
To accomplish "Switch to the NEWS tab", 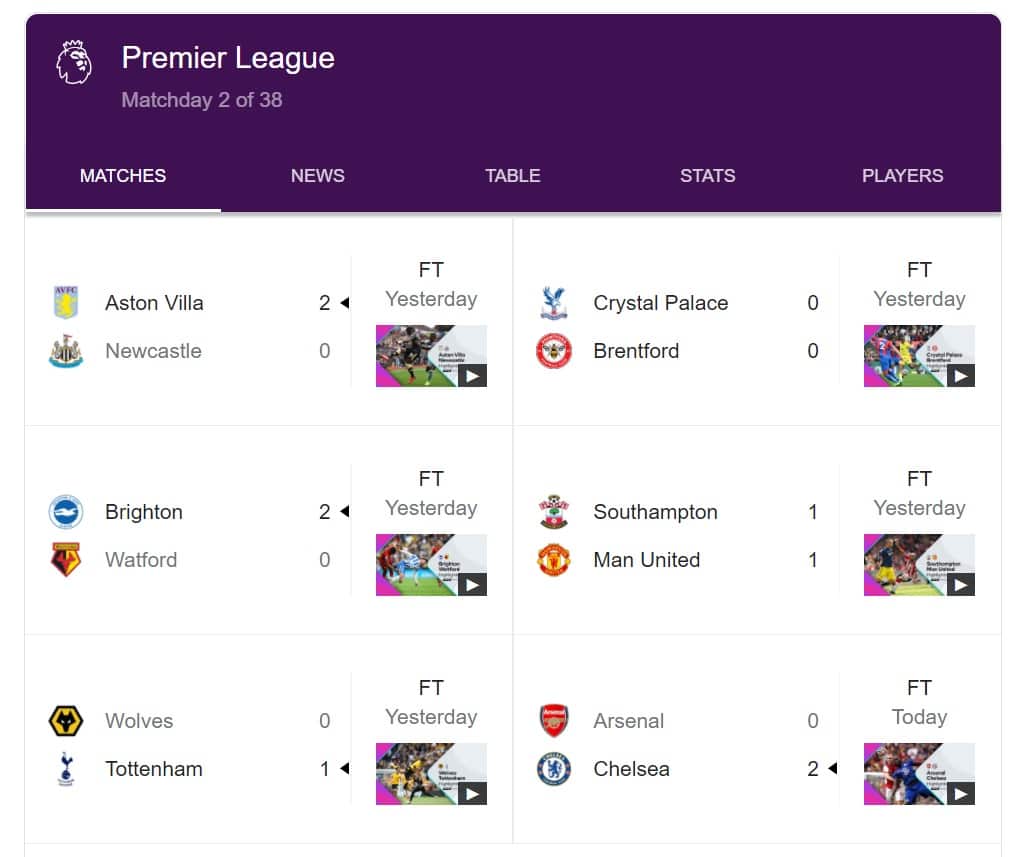I will [317, 175].
